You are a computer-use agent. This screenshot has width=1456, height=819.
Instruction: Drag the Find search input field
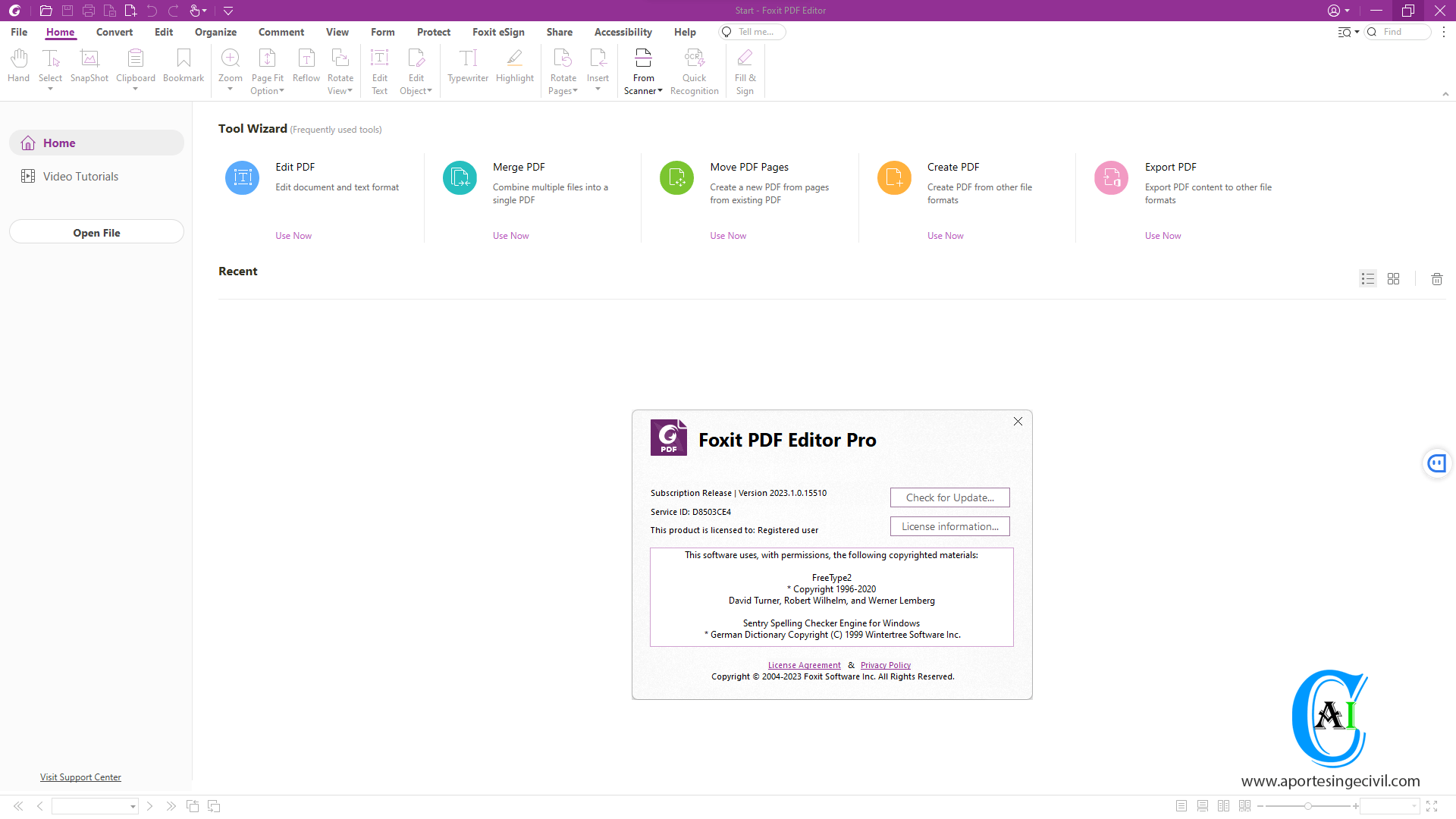click(1408, 31)
